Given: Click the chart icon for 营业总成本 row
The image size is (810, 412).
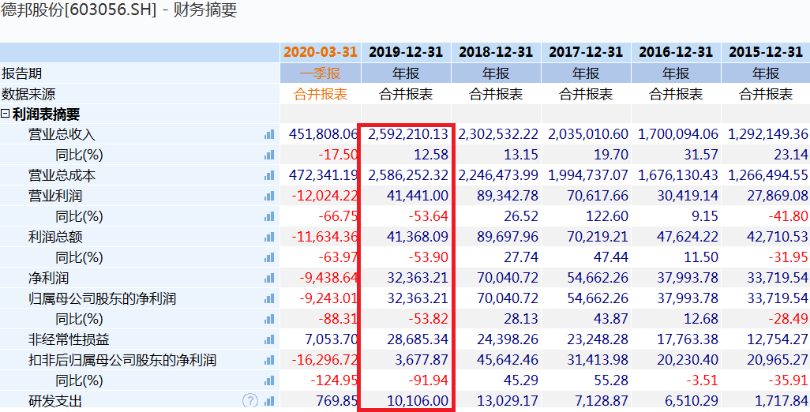Looking at the screenshot, I should (269, 175).
